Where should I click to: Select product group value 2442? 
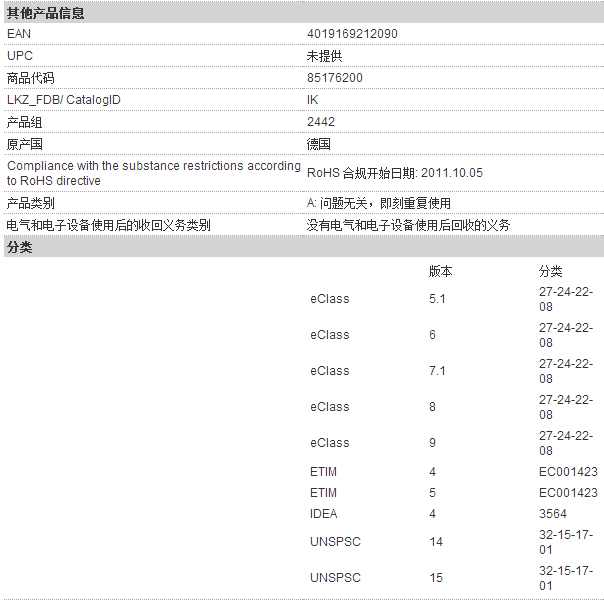coord(321,122)
